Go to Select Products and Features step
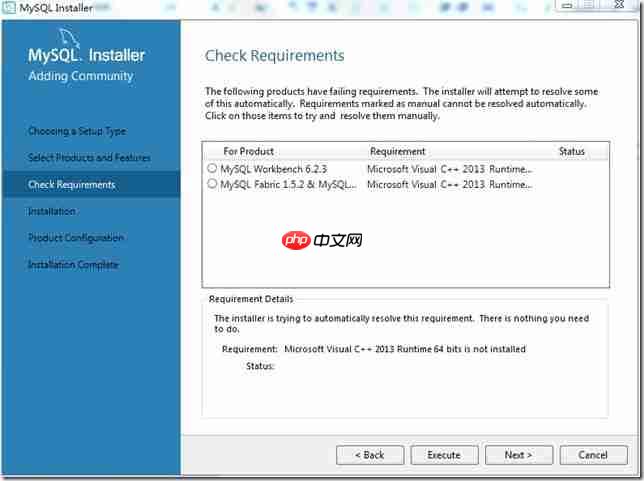The height and width of the screenshot is (481, 644). tap(89, 158)
